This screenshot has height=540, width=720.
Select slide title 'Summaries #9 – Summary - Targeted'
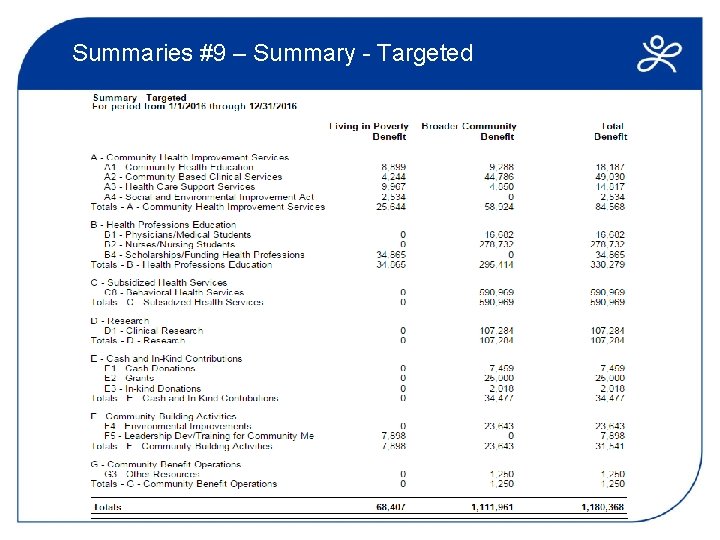272,53
